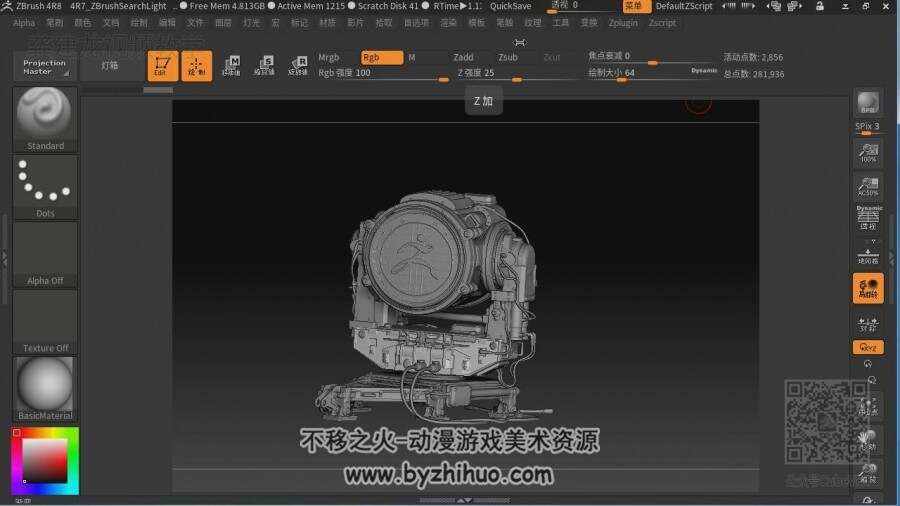Adjust the Rgb 强度 100 slider

[x=383, y=73]
